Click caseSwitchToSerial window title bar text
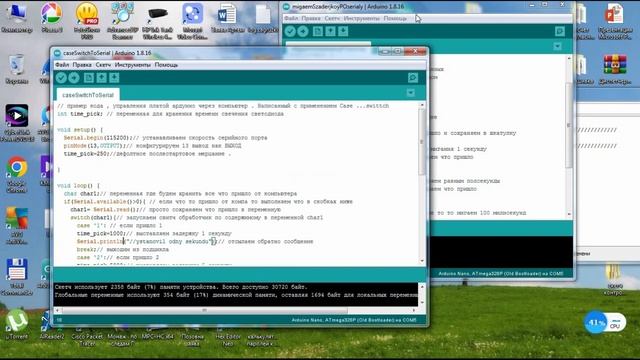This screenshot has height=360, width=640. pyautogui.click(x=107, y=53)
